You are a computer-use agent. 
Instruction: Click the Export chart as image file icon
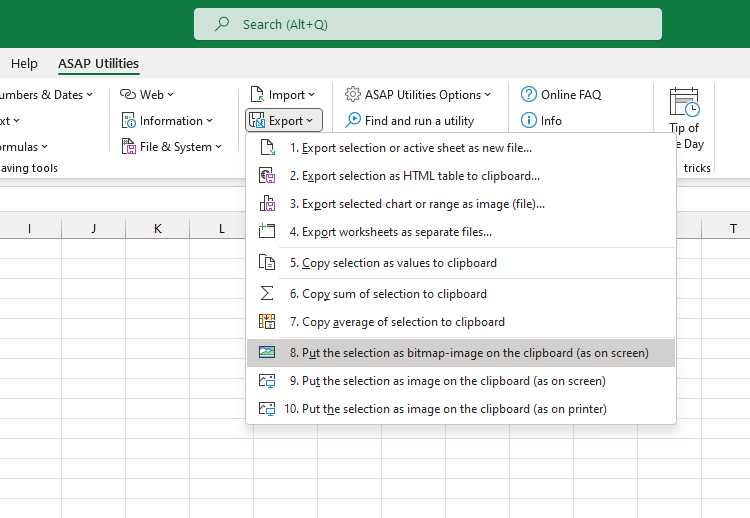(267, 203)
